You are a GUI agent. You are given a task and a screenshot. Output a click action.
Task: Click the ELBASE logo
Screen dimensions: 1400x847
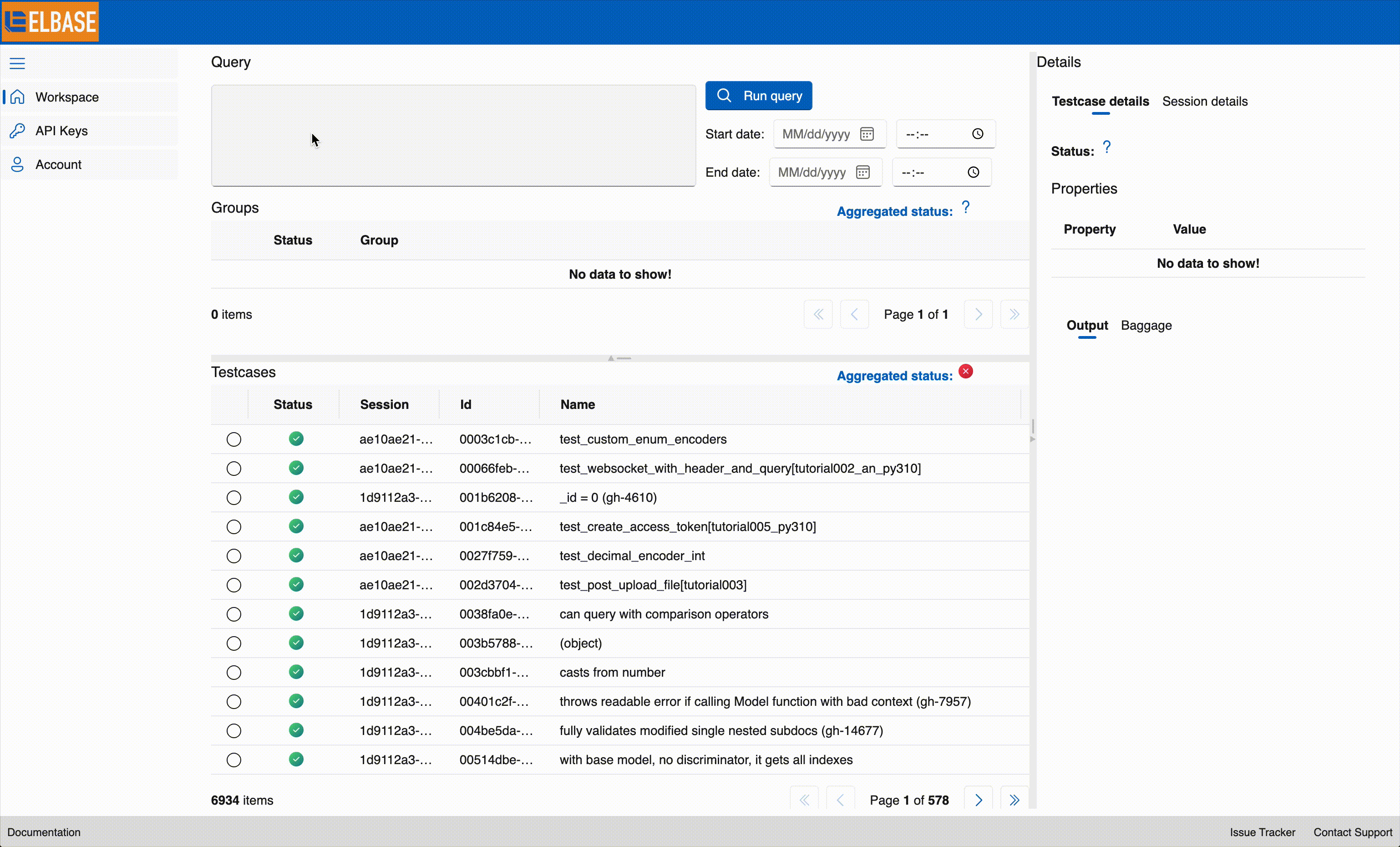pos(51,21)
